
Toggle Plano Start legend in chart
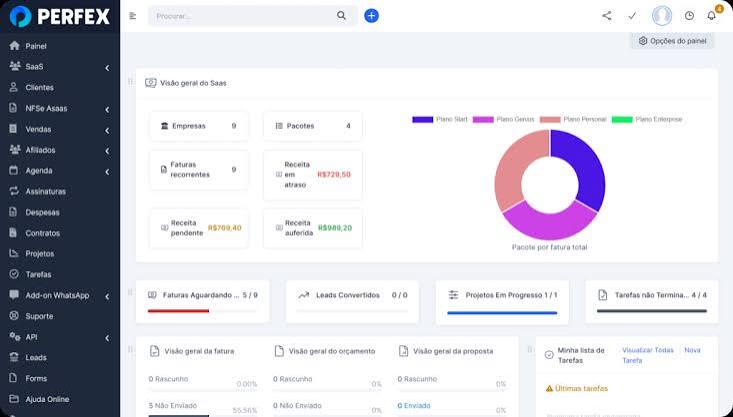pos(439,120)
